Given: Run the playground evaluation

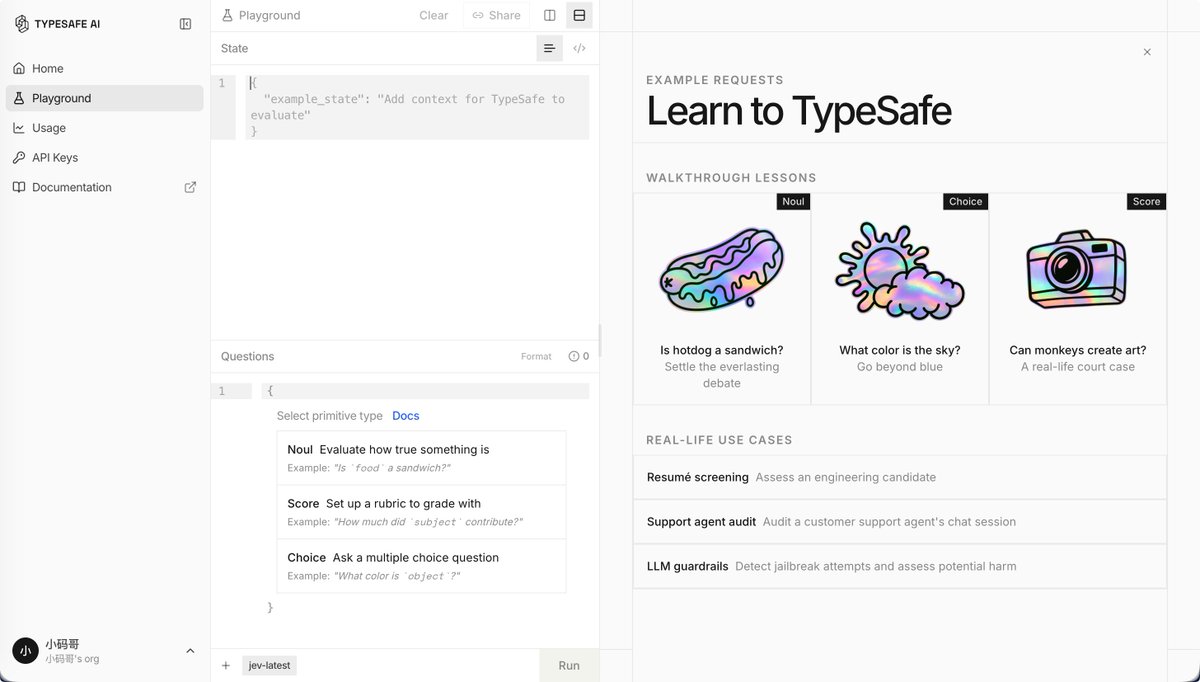Looking at the screenshot, I should click(x=569, y=665).
